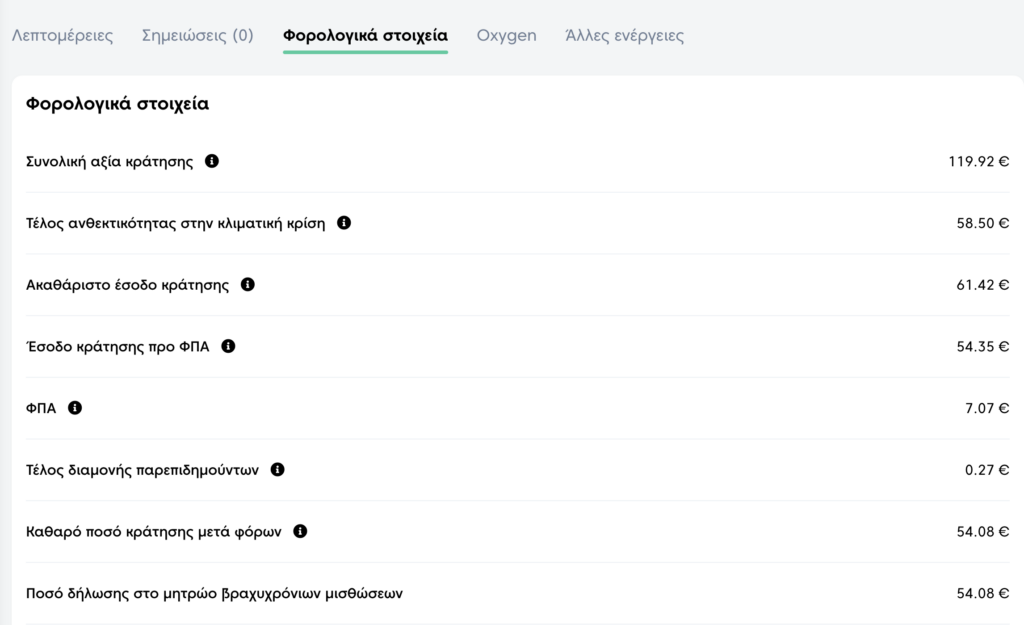Open info icon for Ακαθάριστο έσοδο κράτησης

tap(248, 284)
